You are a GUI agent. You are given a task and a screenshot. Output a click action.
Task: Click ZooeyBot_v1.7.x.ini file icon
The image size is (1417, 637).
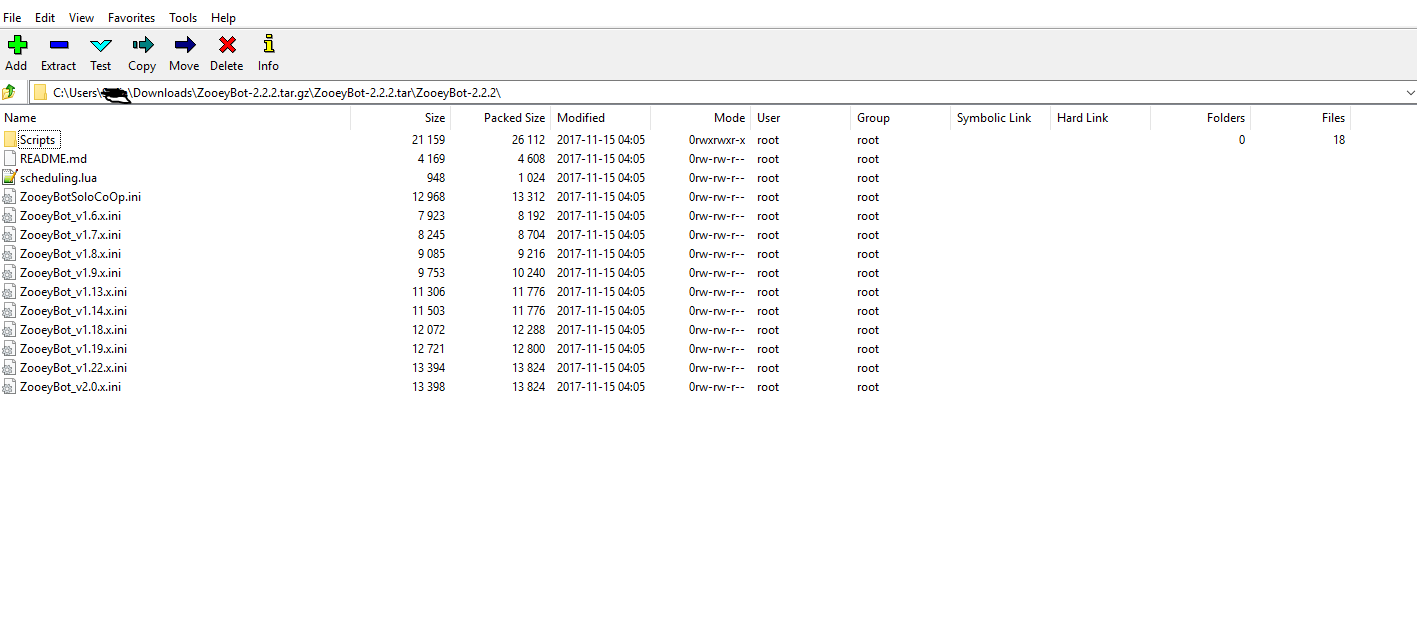10,235
